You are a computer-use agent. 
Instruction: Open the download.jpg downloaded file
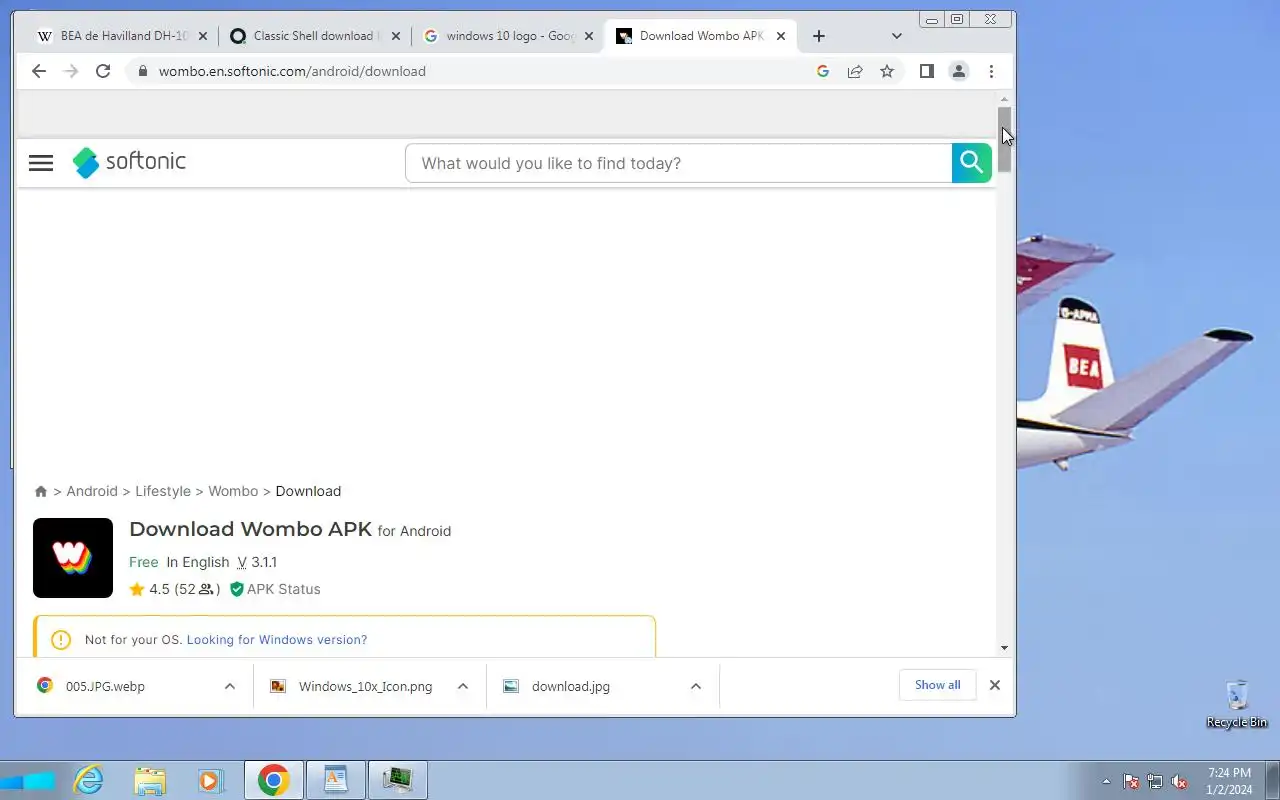tap(571, 686)
